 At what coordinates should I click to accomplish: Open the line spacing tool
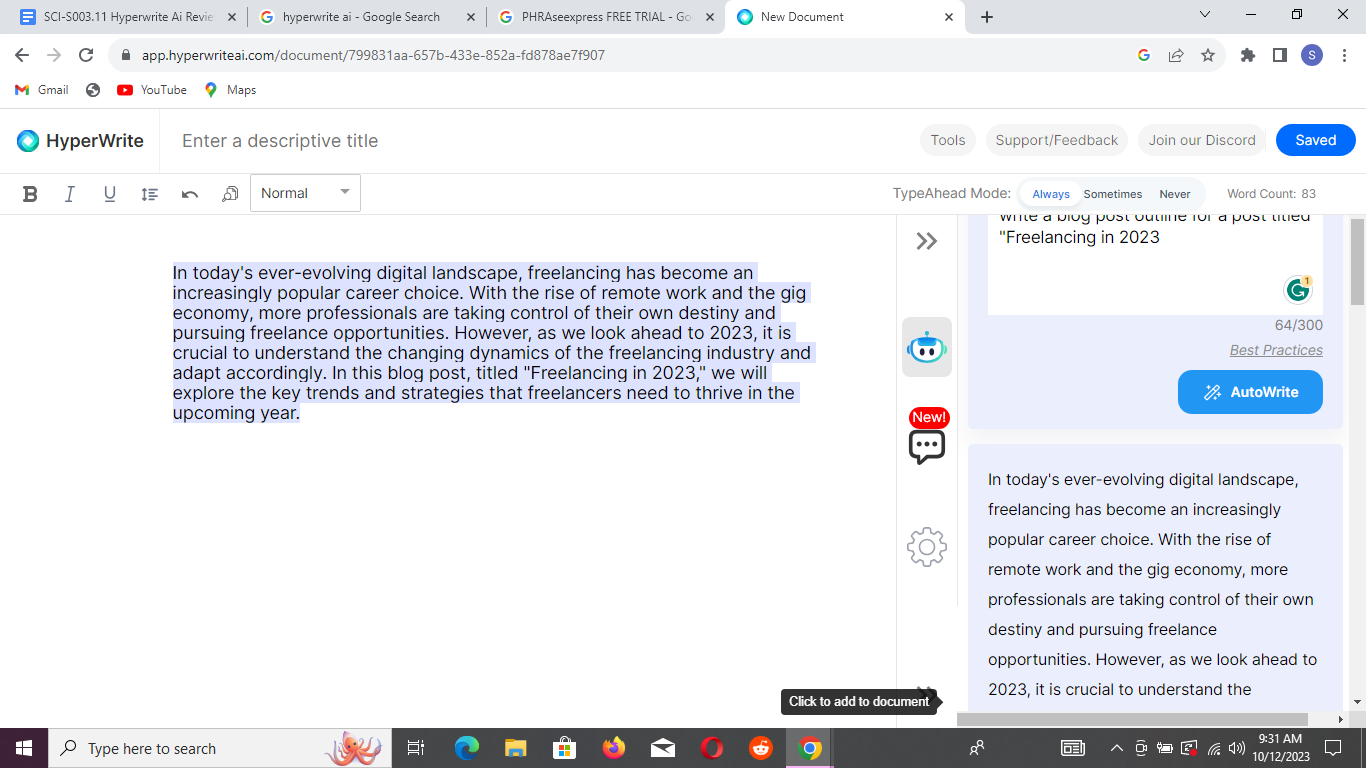click(149, 193)
